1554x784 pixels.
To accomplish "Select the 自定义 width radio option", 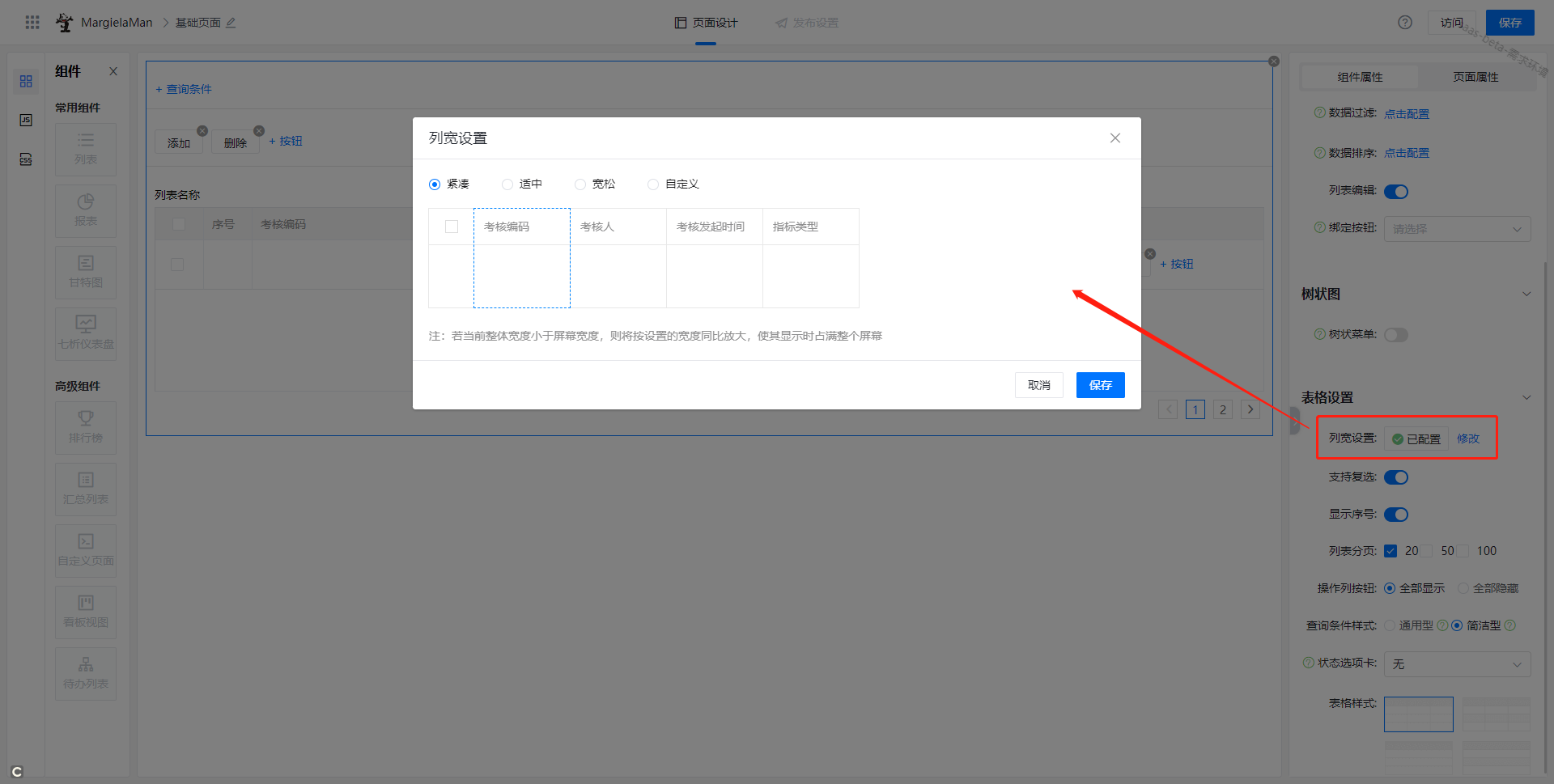I will 653,184.
